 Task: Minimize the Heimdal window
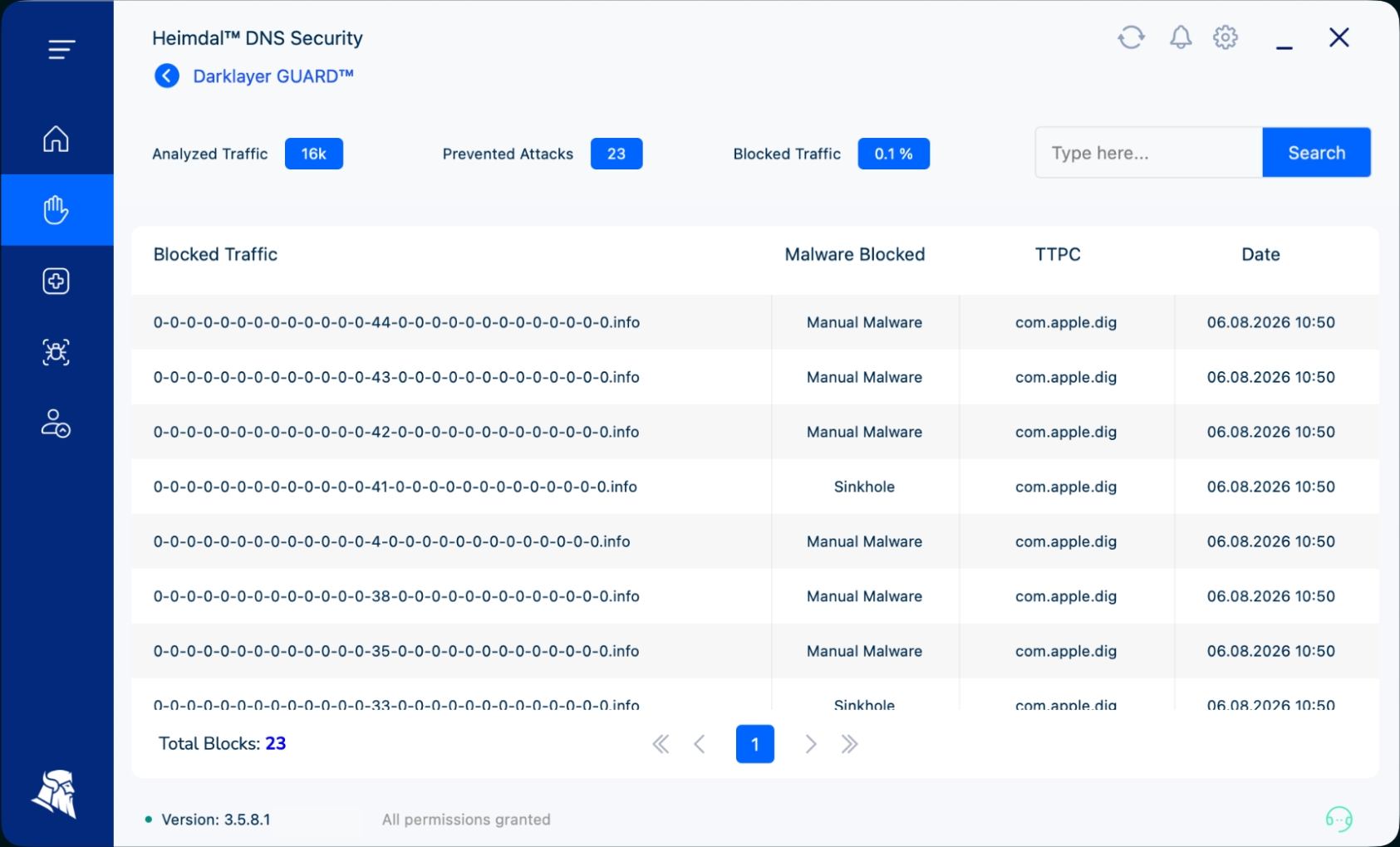[x=1285, y=47]
